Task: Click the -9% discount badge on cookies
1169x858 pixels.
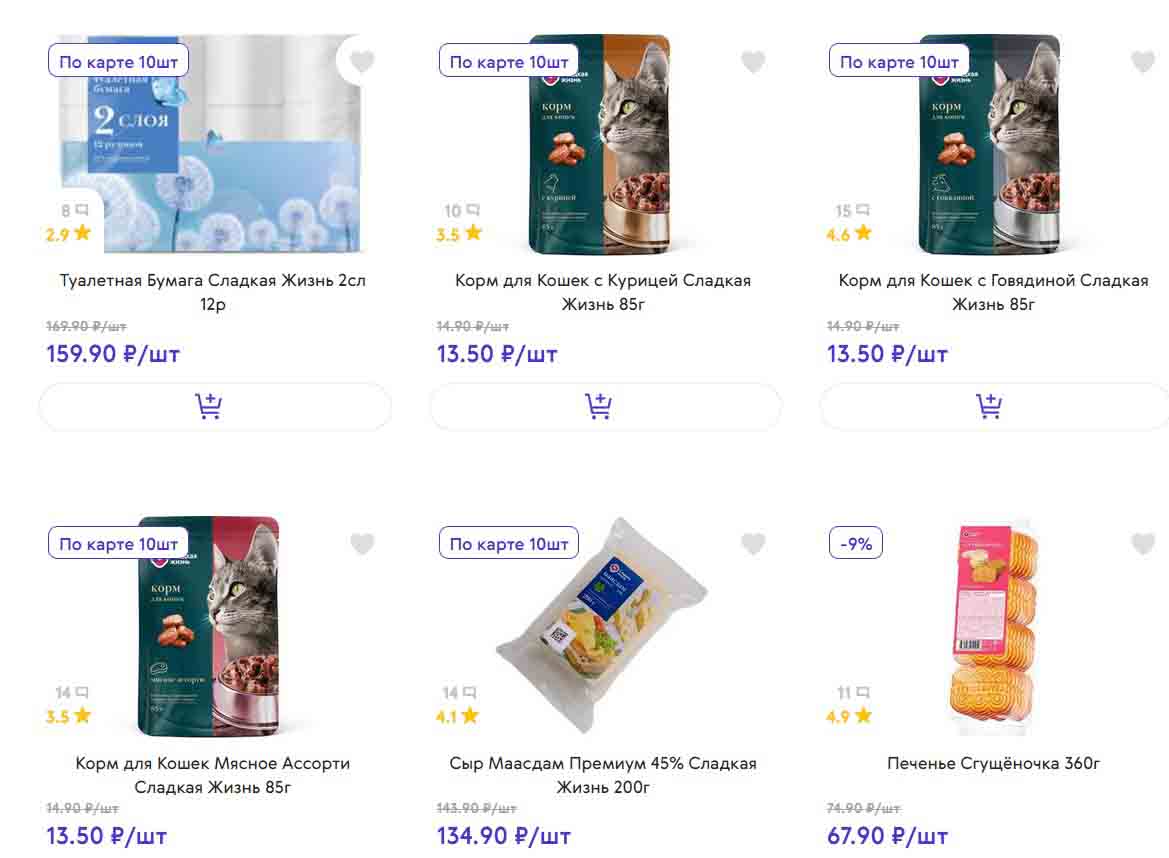Action: click(x=856, y=544)
